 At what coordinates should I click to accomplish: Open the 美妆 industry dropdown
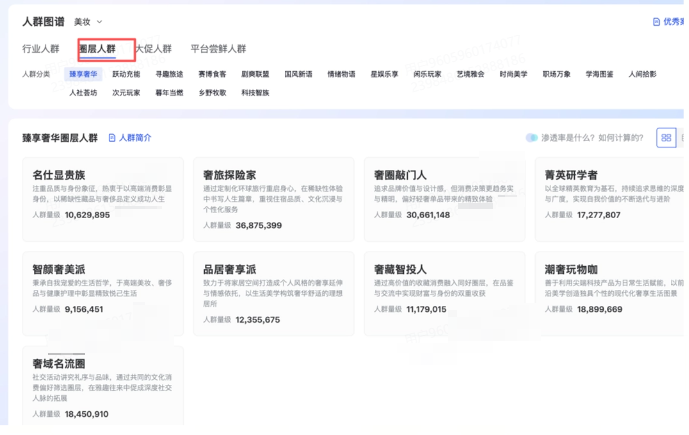pyautogui.click(x=88, y=22)
